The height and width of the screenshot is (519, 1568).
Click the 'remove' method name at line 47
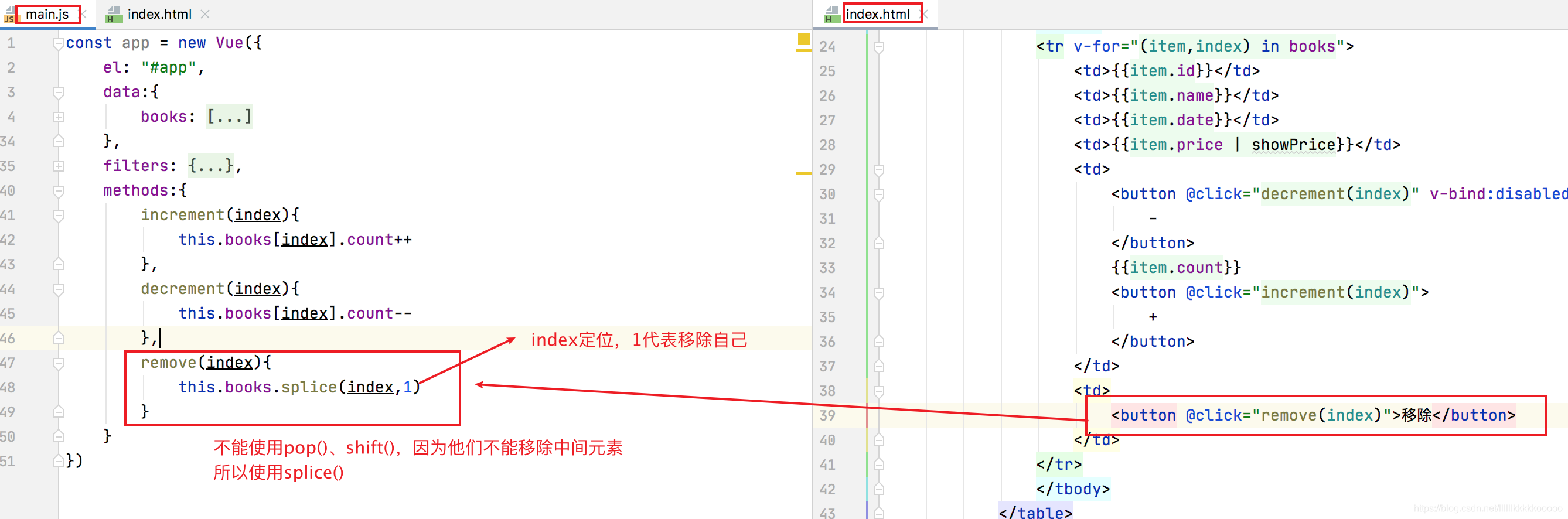click(169, 363)
